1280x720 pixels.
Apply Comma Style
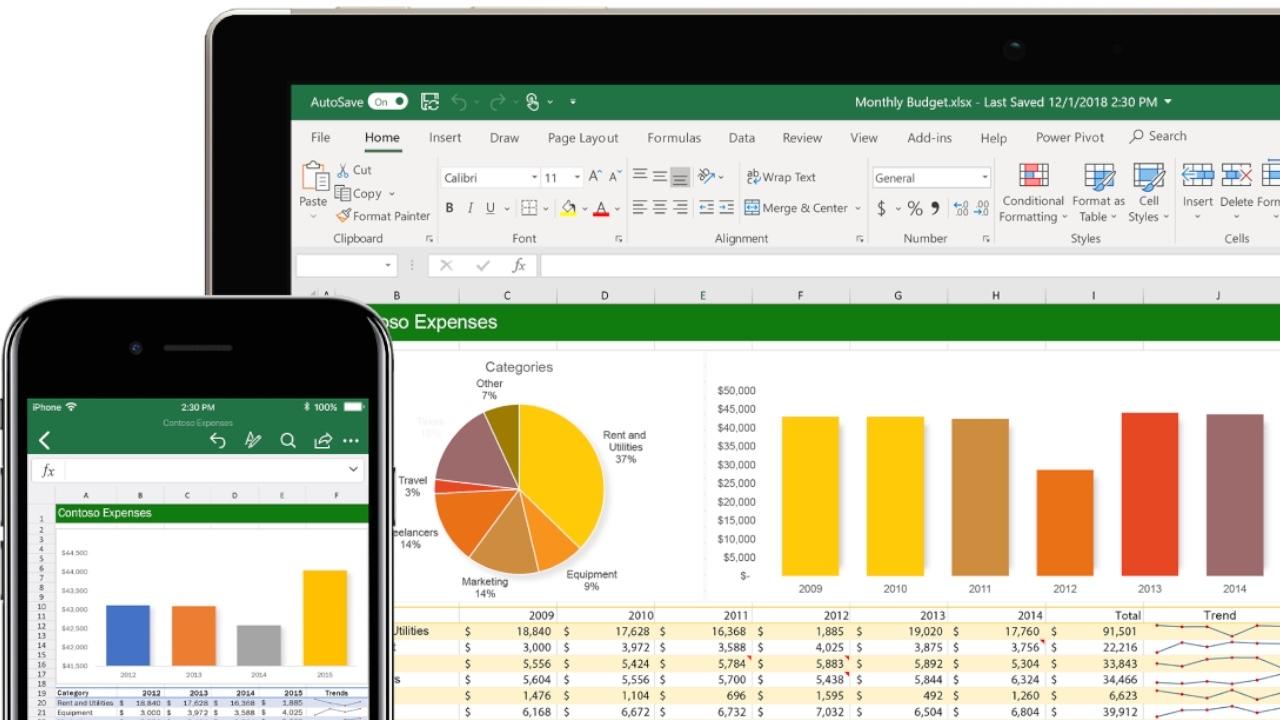936,208
